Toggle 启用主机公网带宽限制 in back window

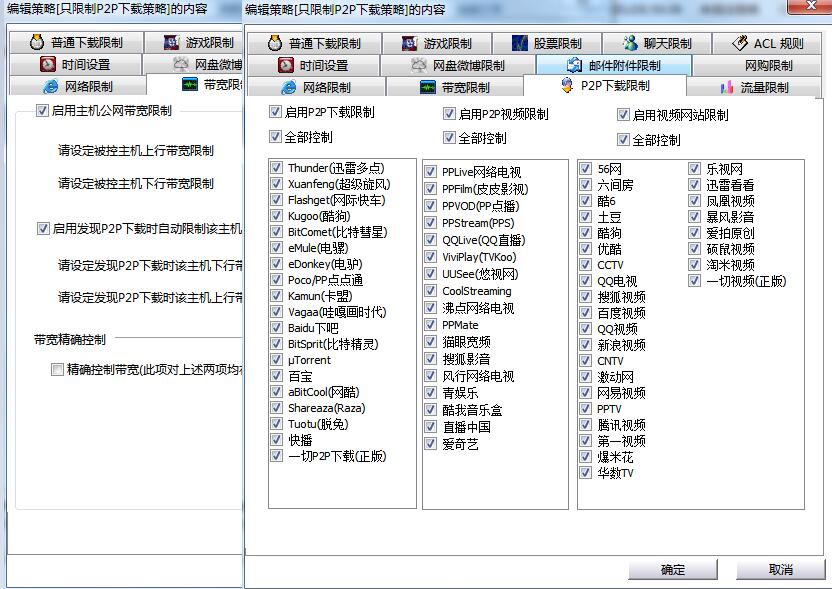42,110
